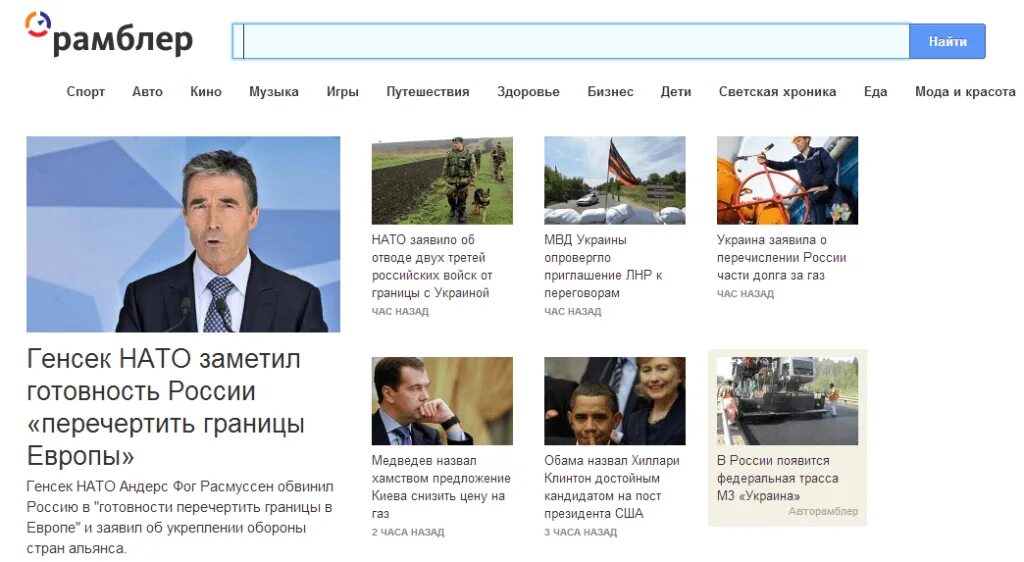This screenshot has height=562, width=1024.
Task: Click ЧАС НАЗАД under the МВД Украины article
Action: coord(573,311)
